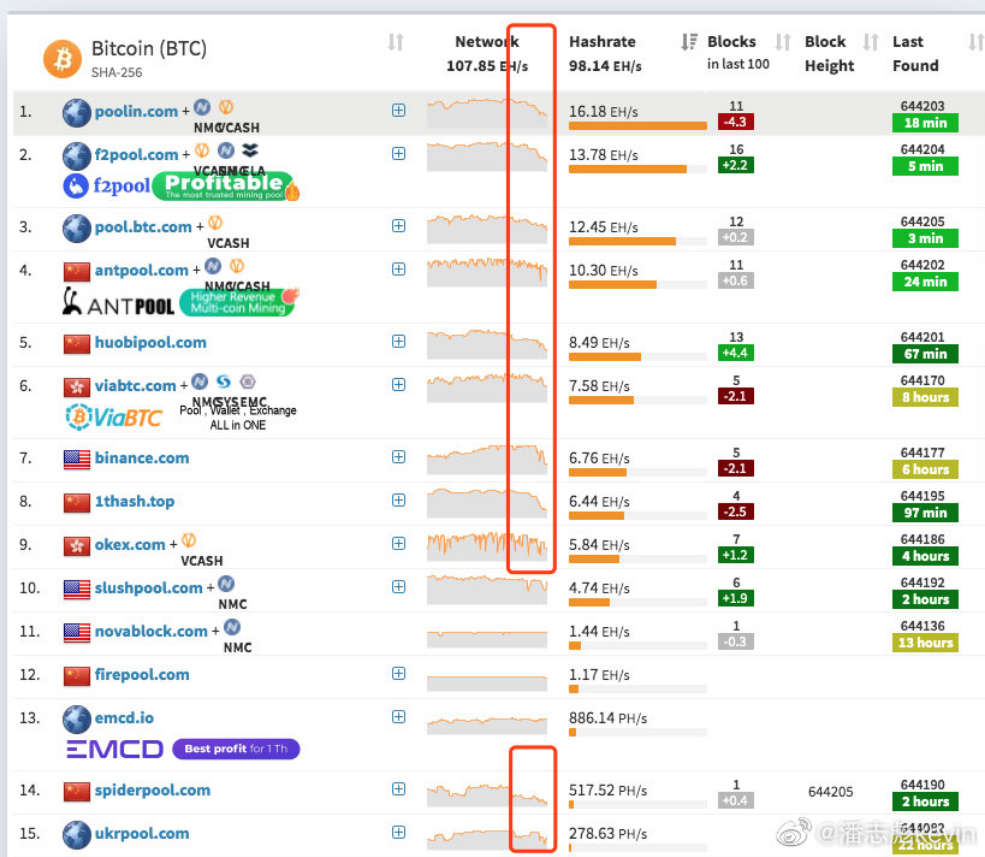
Task: Click the NMC coin icon beside novablock.com
Action: [x=232, y=627]
